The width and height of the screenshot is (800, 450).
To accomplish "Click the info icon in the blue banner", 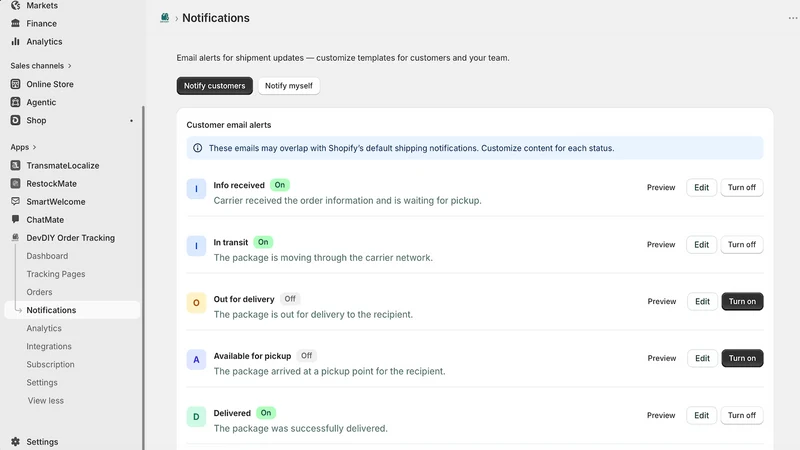I will pos(197,148).
